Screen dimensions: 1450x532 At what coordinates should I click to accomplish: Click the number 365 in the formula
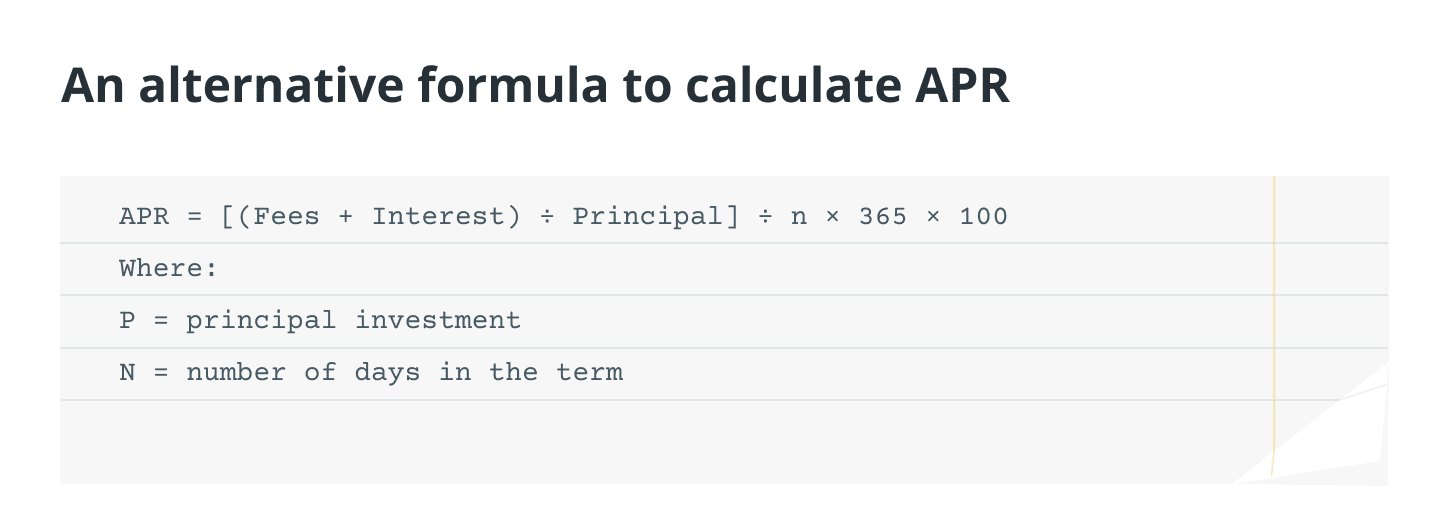(x=882, y=216)
